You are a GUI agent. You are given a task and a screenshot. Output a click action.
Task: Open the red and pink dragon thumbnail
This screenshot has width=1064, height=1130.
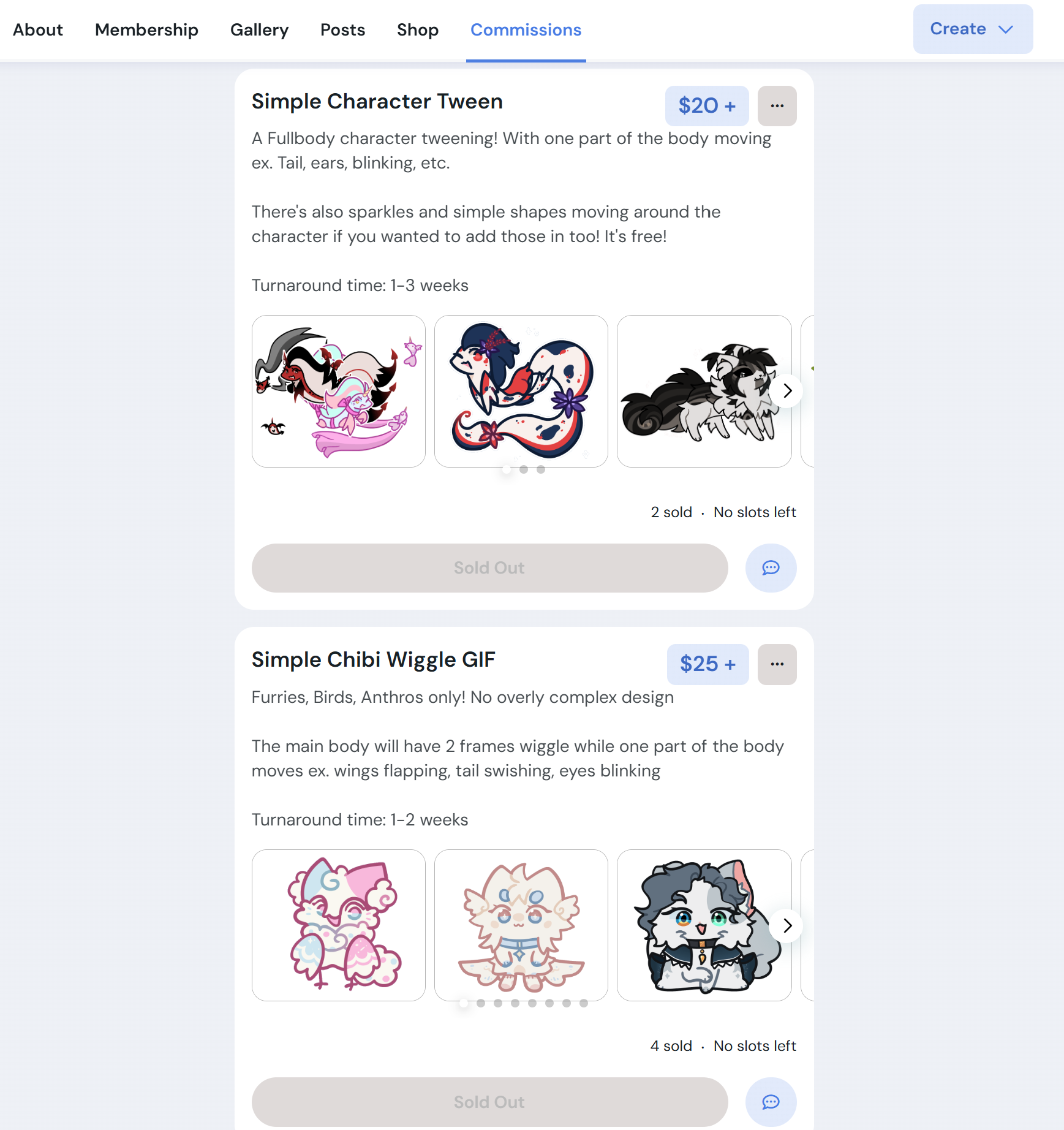(x=339, y=391)
